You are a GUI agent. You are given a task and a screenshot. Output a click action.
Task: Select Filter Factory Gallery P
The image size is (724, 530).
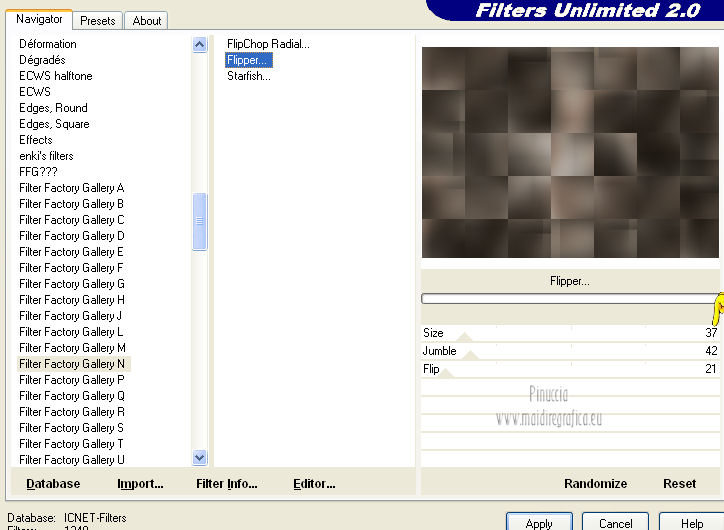click(72, 380)
